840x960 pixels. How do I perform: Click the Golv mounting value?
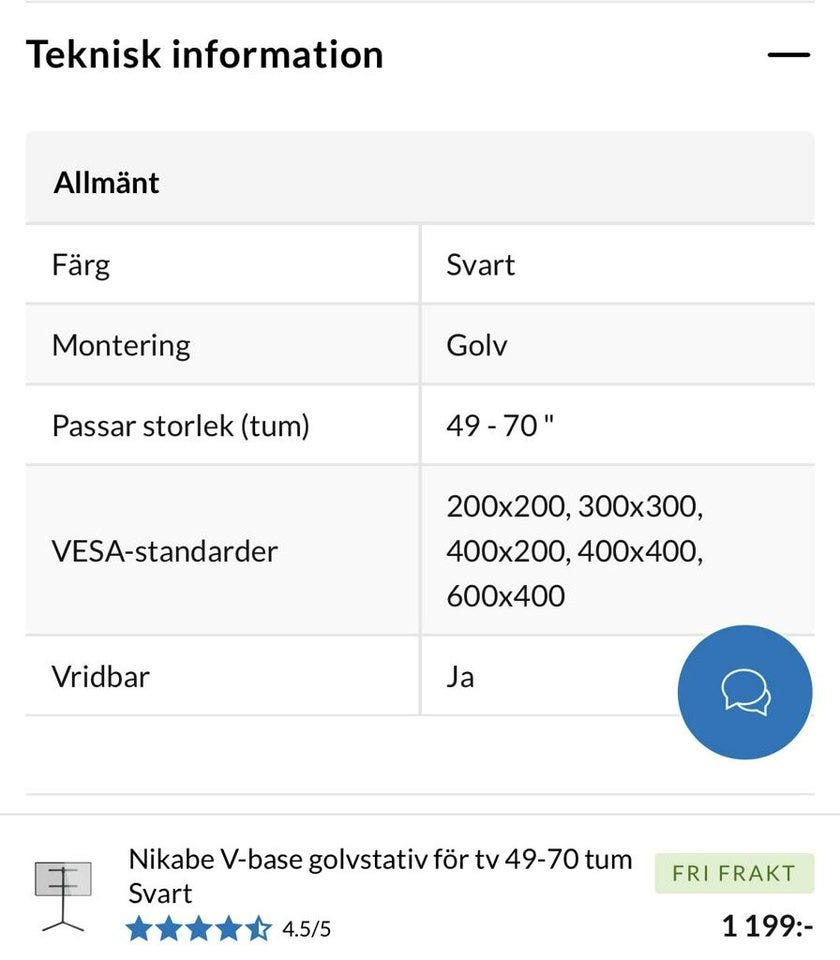(477, 345)
